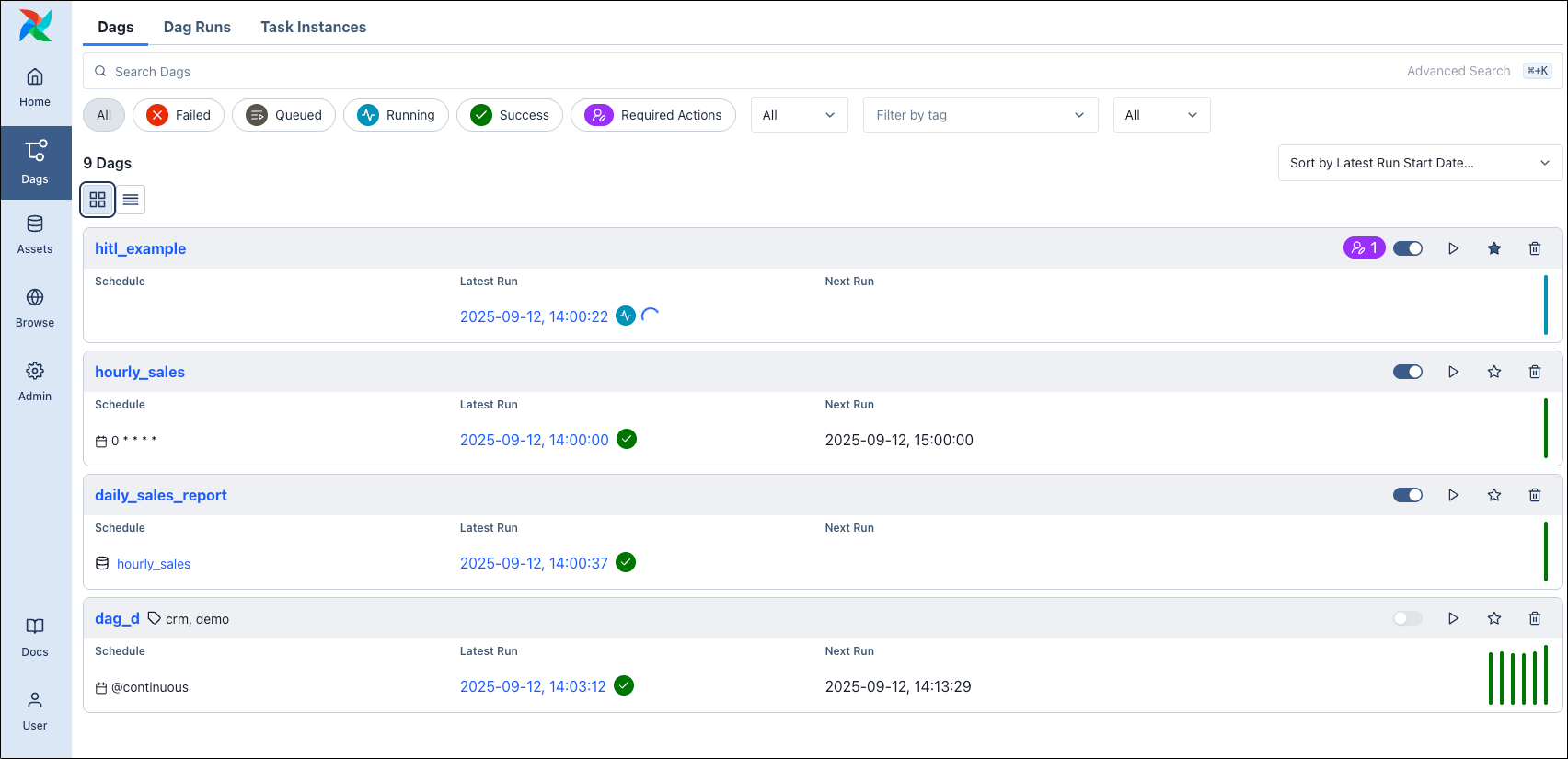Switch to the Dag Runs tab
The width and height of the screenshot is (1568, 759).
(x=197, y=27)
